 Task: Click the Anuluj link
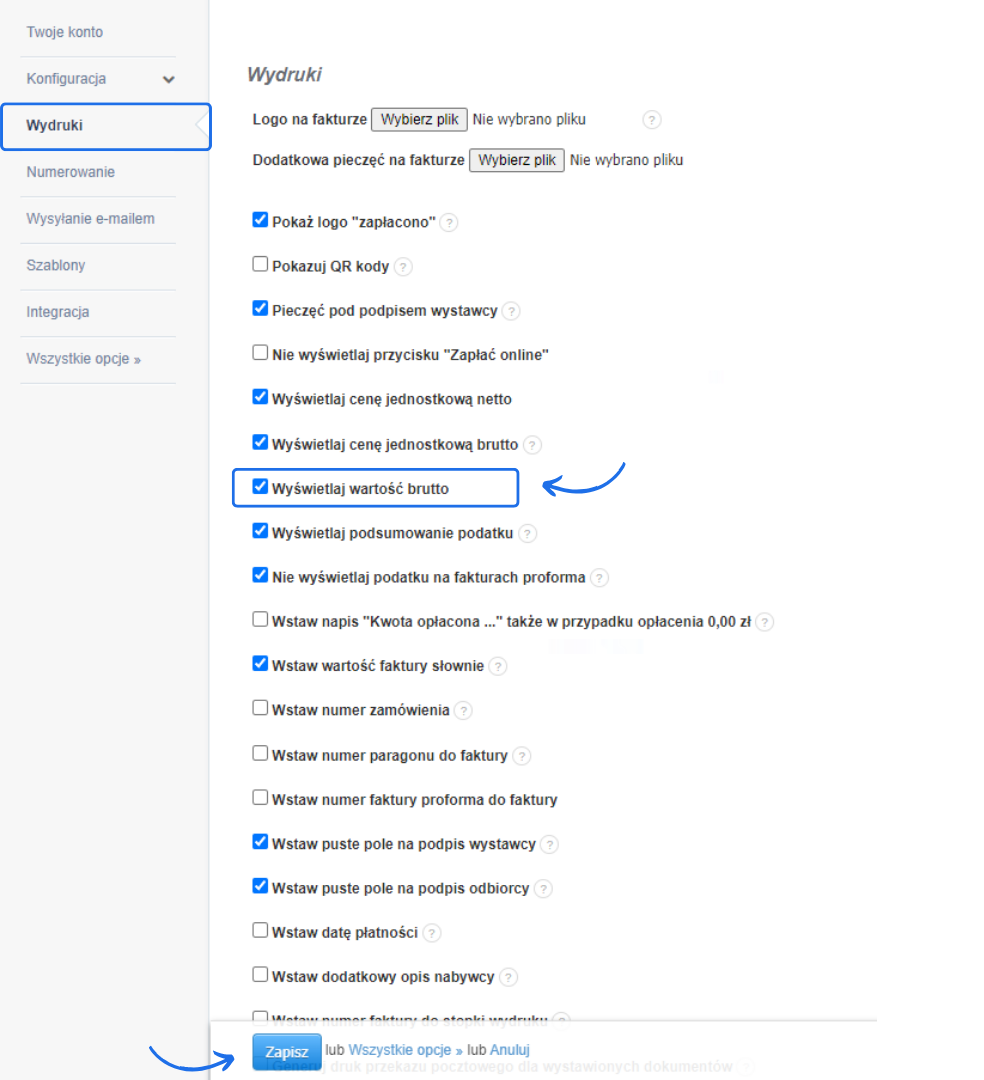point(510,1050)
